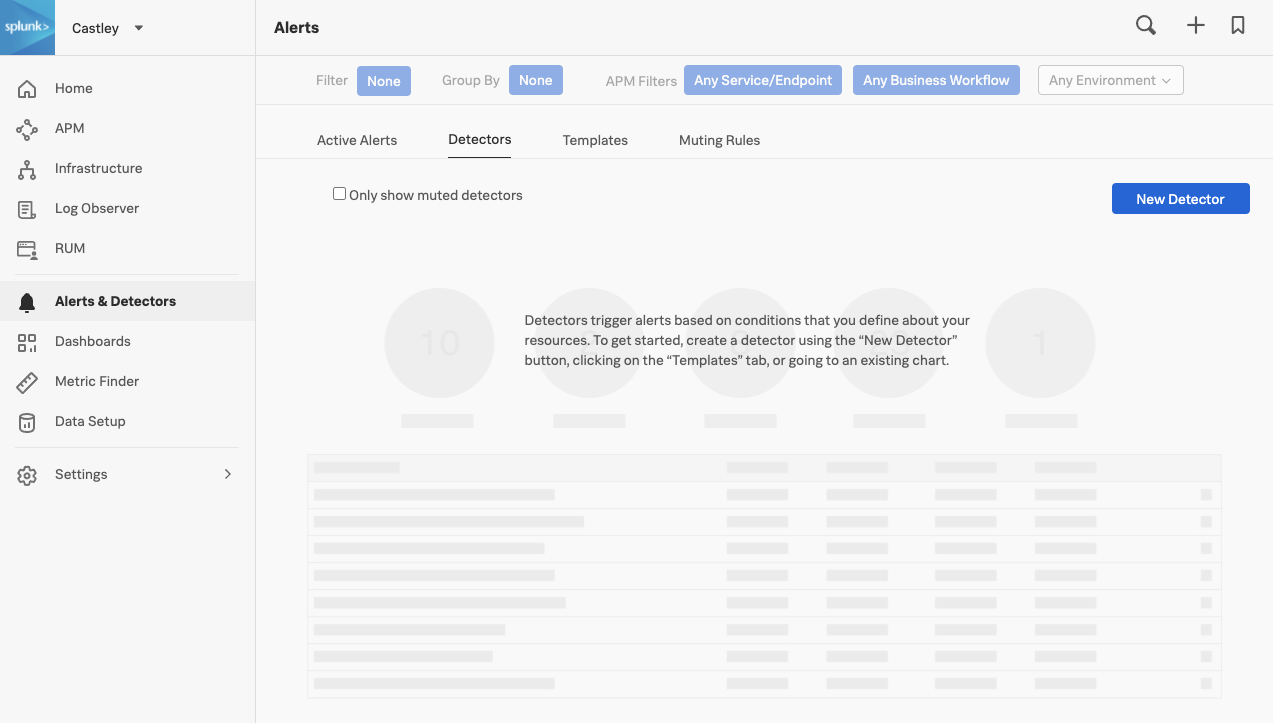Click the Metric Finder ruler icon
Screen dimensions: 1273x723
(27, 382)
